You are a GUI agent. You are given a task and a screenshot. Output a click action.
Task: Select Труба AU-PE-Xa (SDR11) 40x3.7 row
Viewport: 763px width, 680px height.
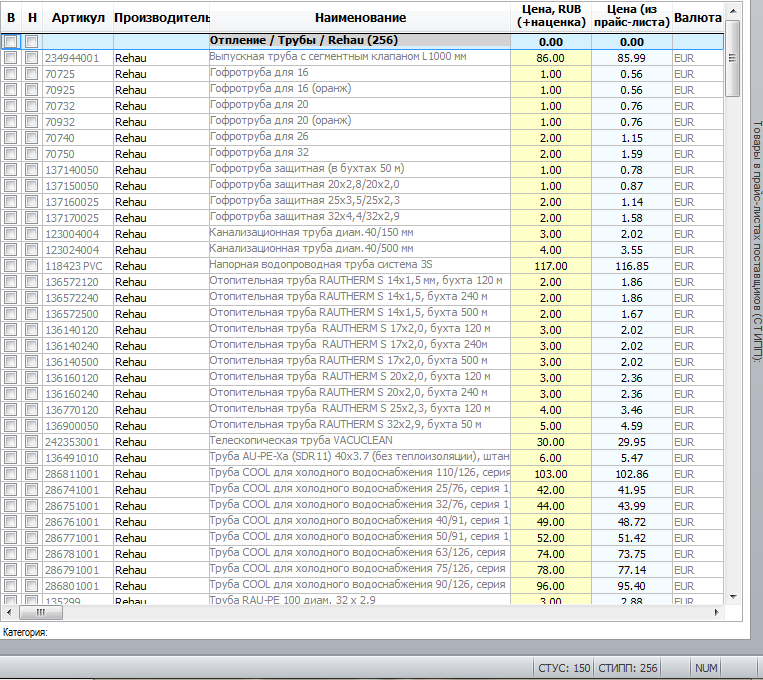point(362,458)
